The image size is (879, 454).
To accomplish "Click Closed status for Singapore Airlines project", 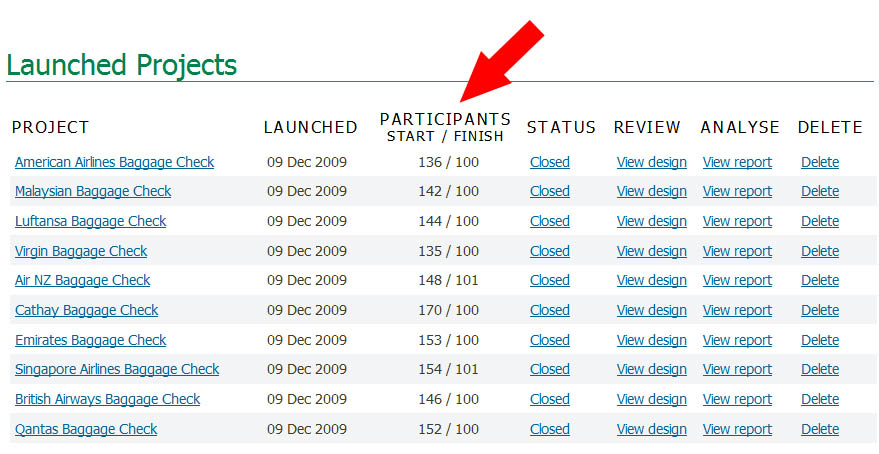I will 549,369.
